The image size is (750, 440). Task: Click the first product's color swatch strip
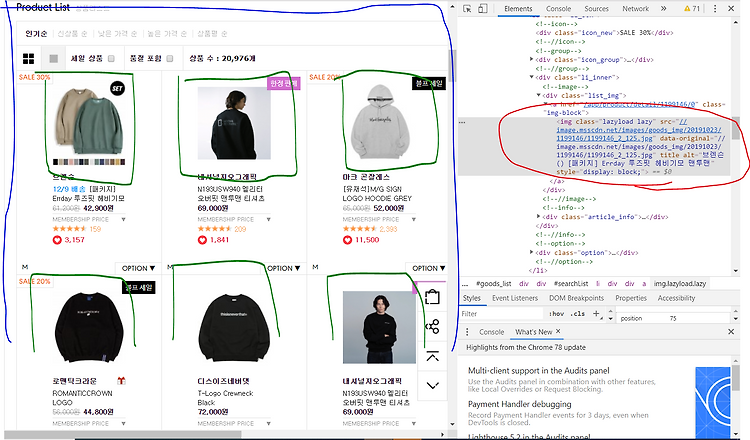(89, 162)
